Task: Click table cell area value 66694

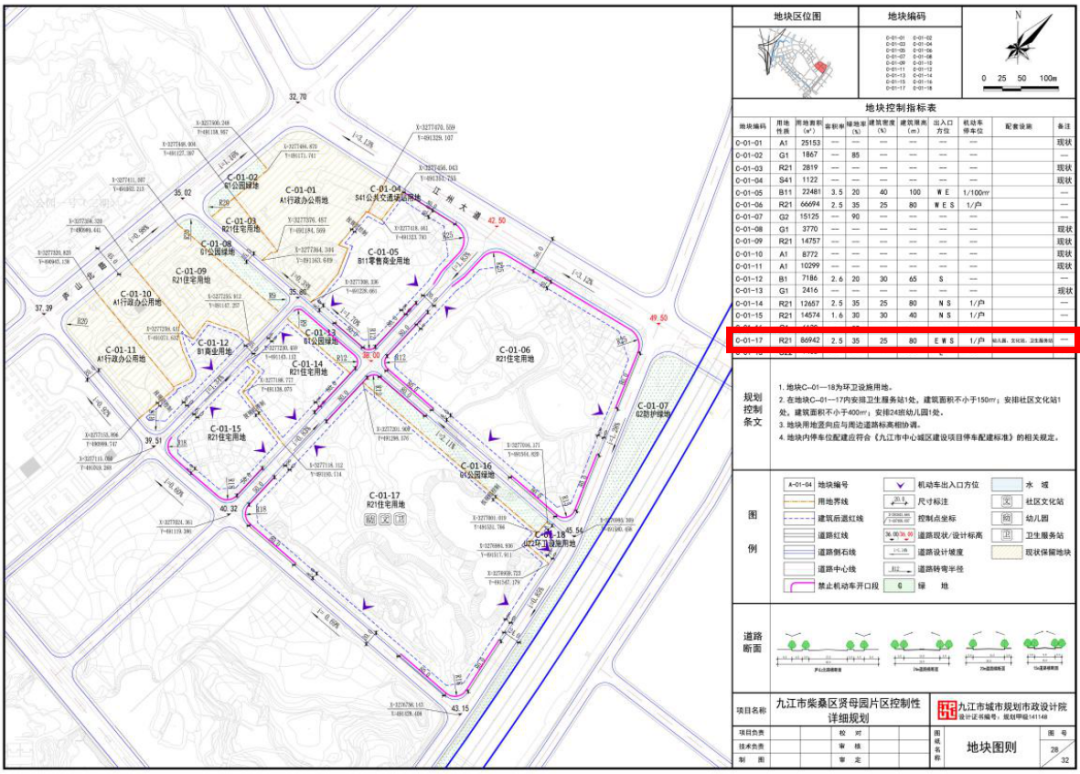Action: pyautogui.click(x=809, y=205)
